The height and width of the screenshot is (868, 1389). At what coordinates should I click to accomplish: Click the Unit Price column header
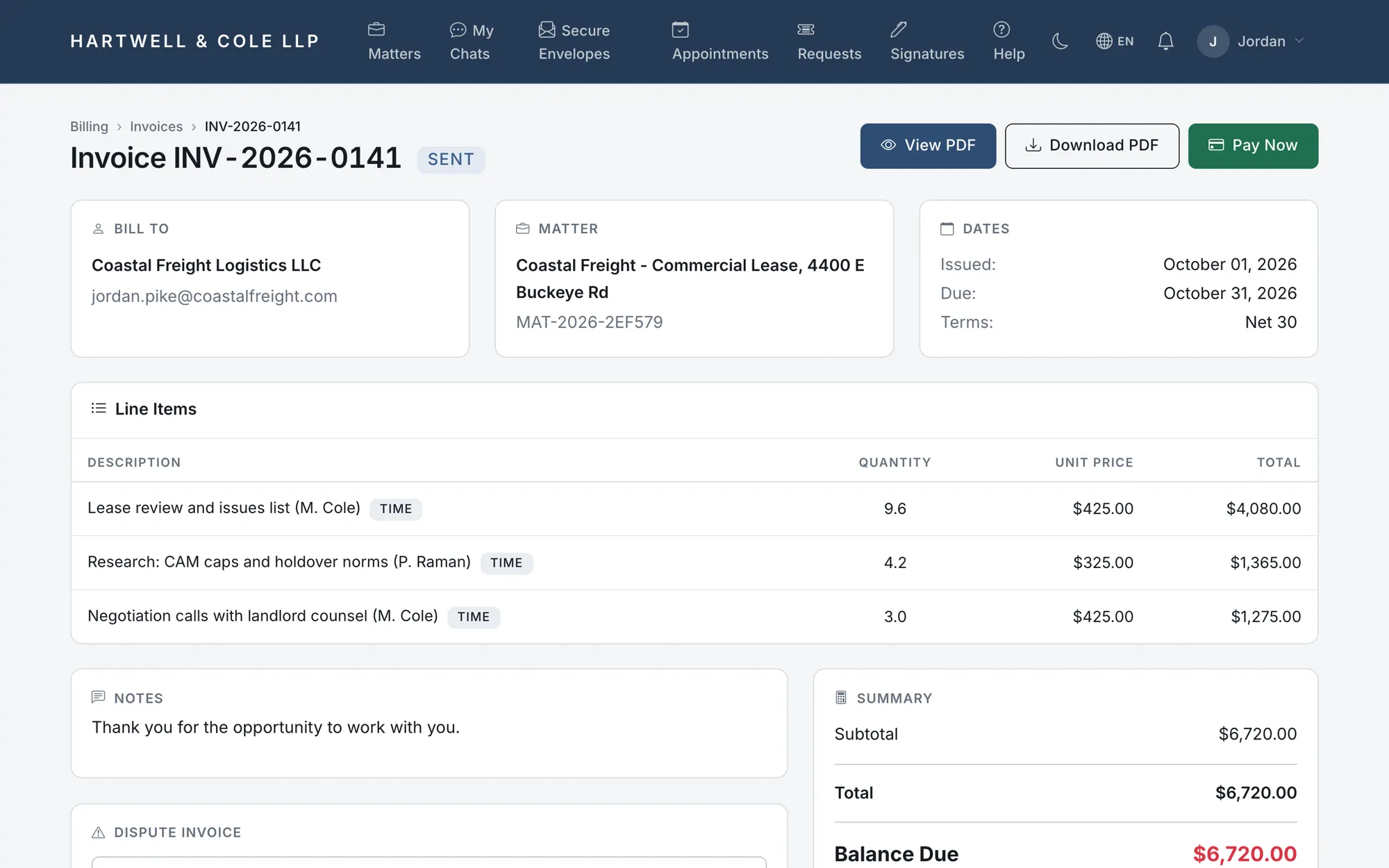[x=1094, y=462]
